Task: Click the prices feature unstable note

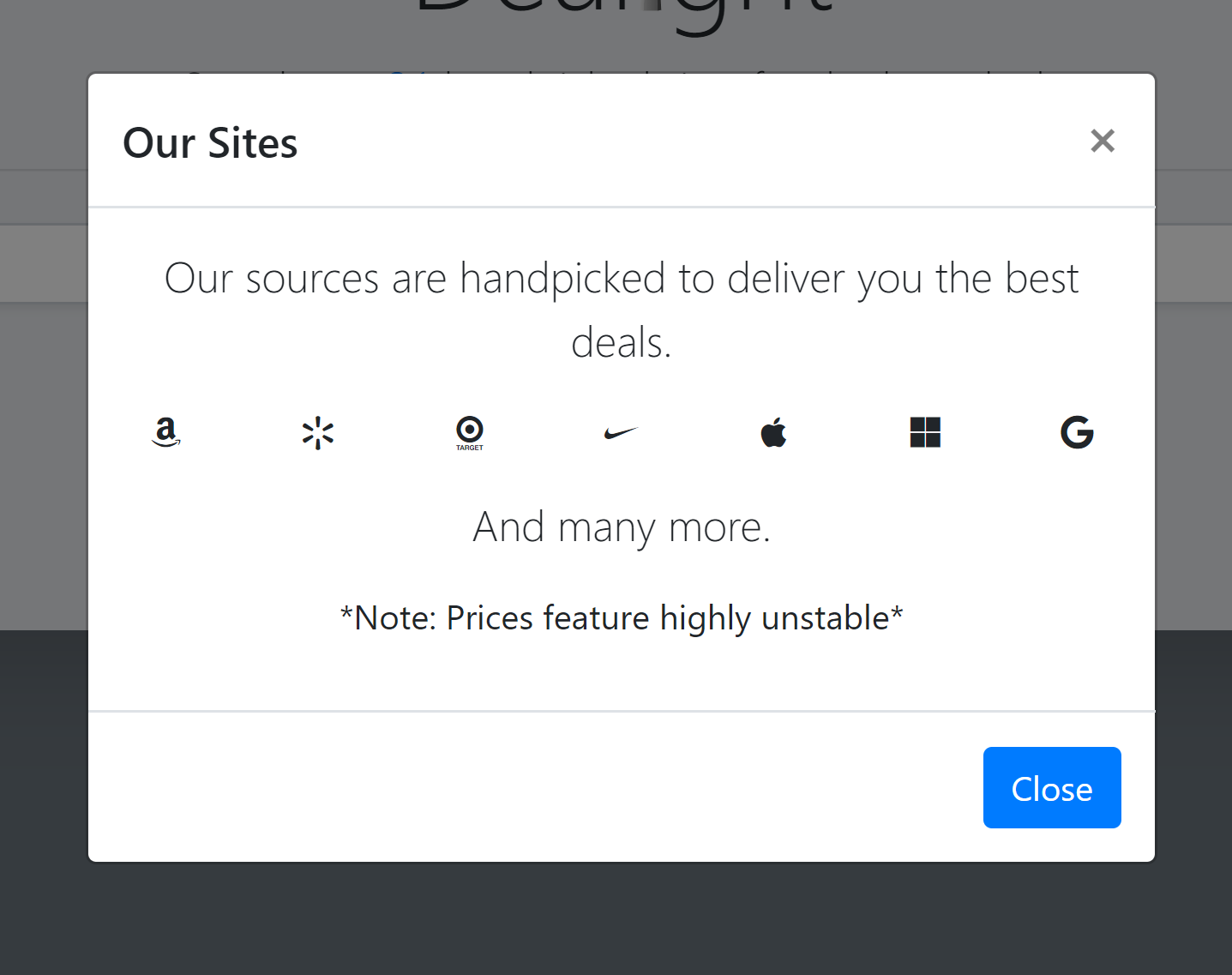Action: click(x=622, y=617)
